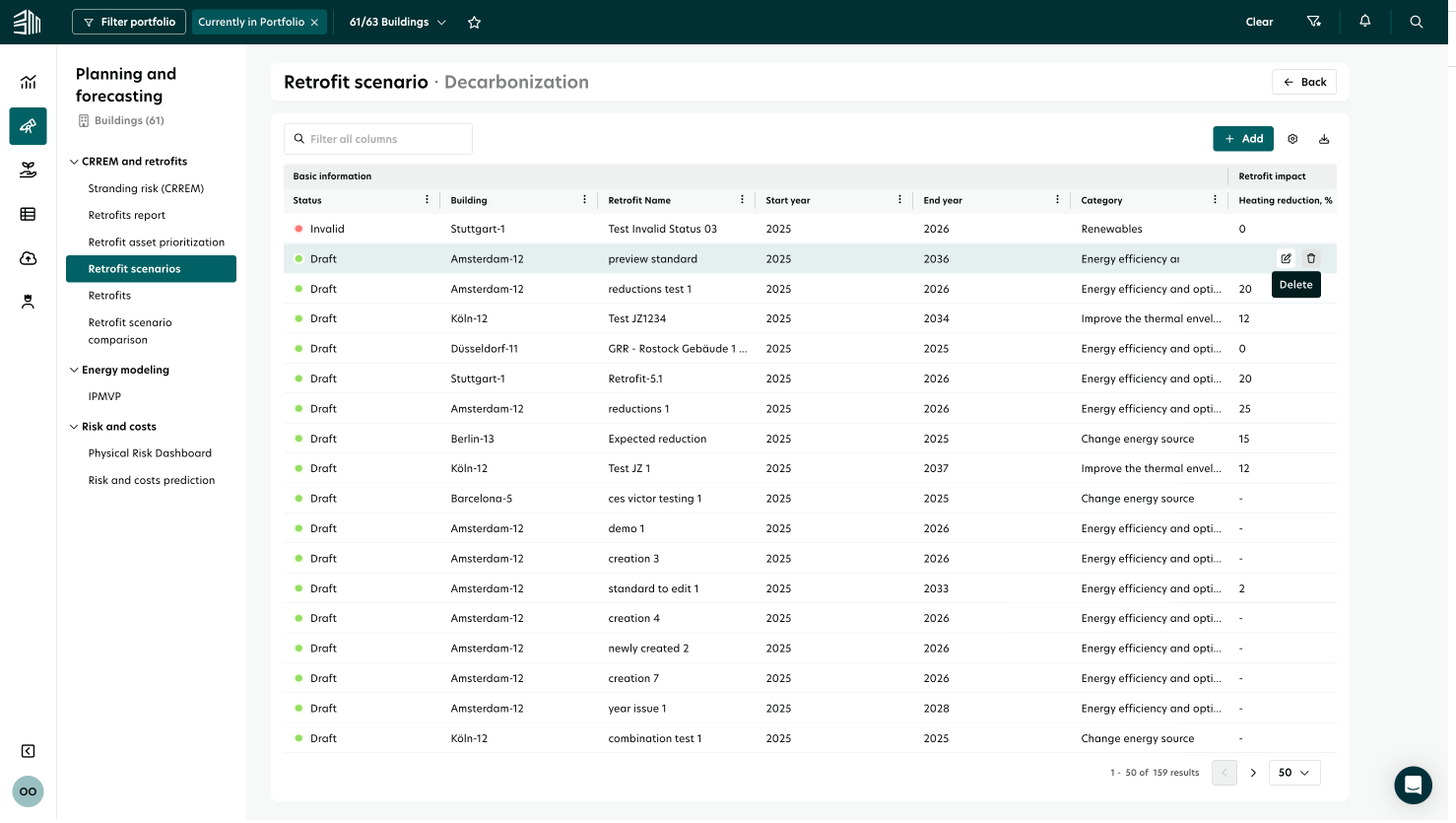Edit the preview standard retrofit row
Image resolution: width=1456 pixels, height=823 pixels.
pos(1286,258)
